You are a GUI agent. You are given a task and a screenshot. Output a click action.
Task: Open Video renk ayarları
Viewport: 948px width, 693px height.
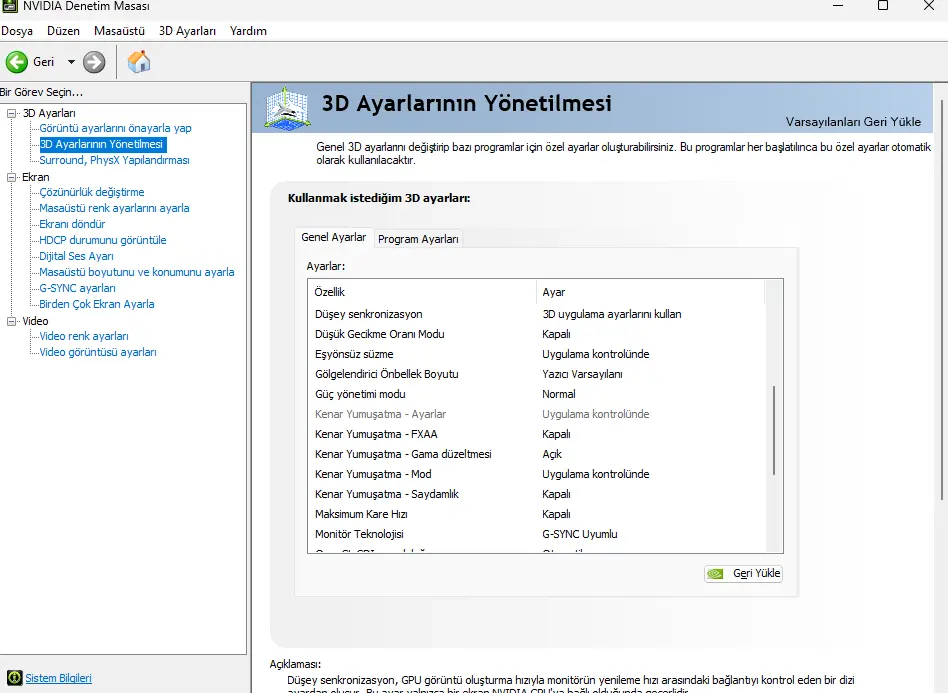(83, 336)
